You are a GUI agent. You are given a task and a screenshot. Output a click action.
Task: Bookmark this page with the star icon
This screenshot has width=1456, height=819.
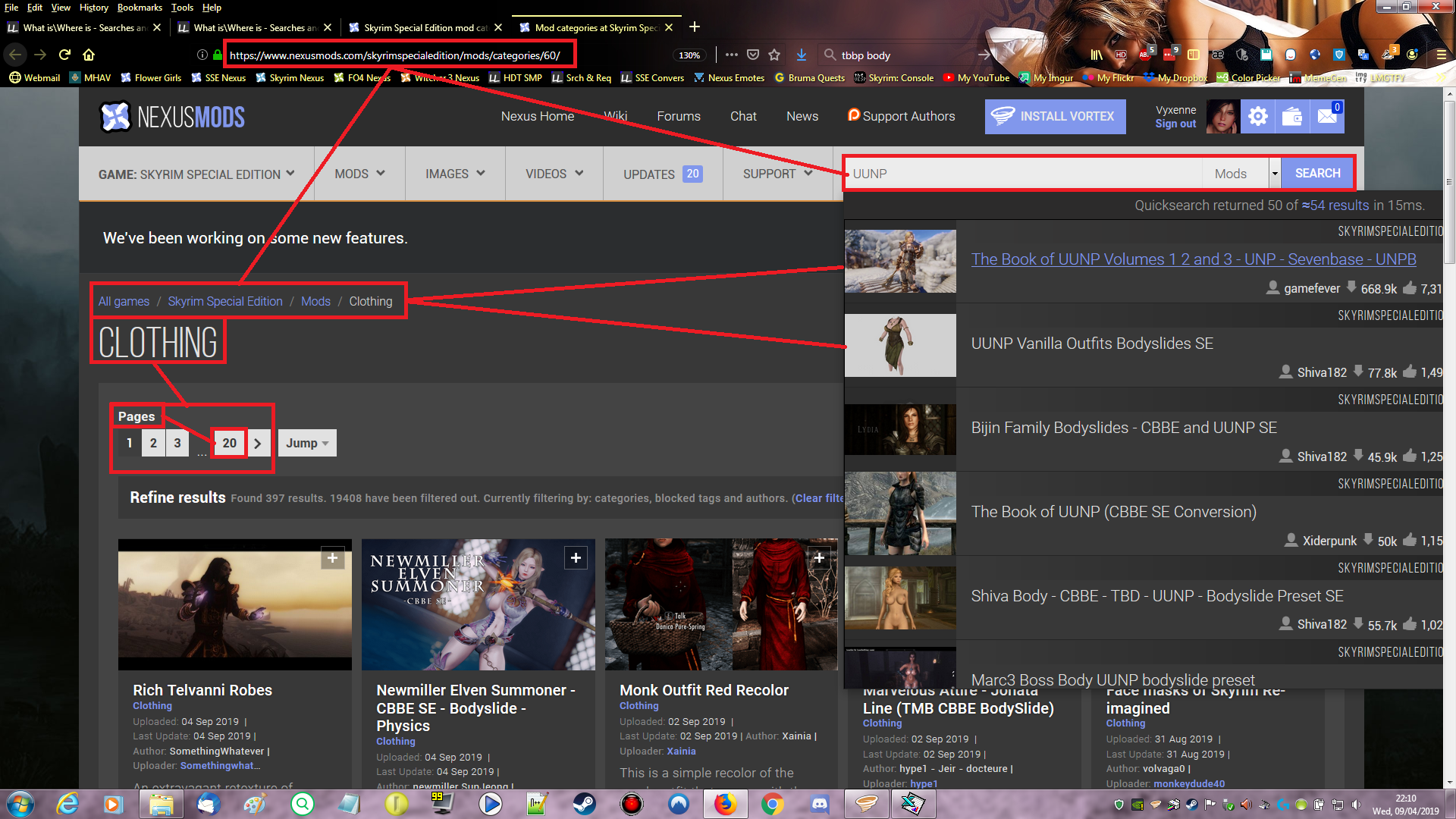[774, 55]
